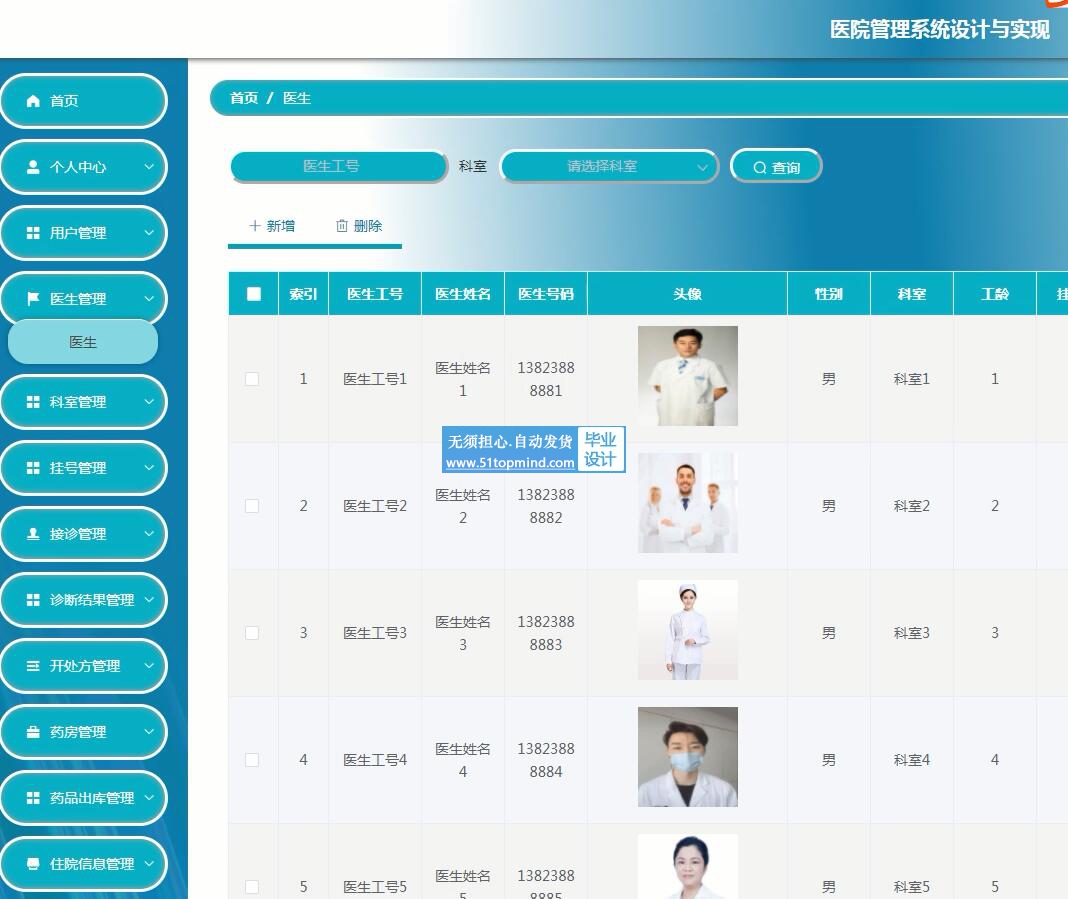Open the avatar photo of 医生工号3
Screen dimensions: 1068x899
(x=688, y=630)
